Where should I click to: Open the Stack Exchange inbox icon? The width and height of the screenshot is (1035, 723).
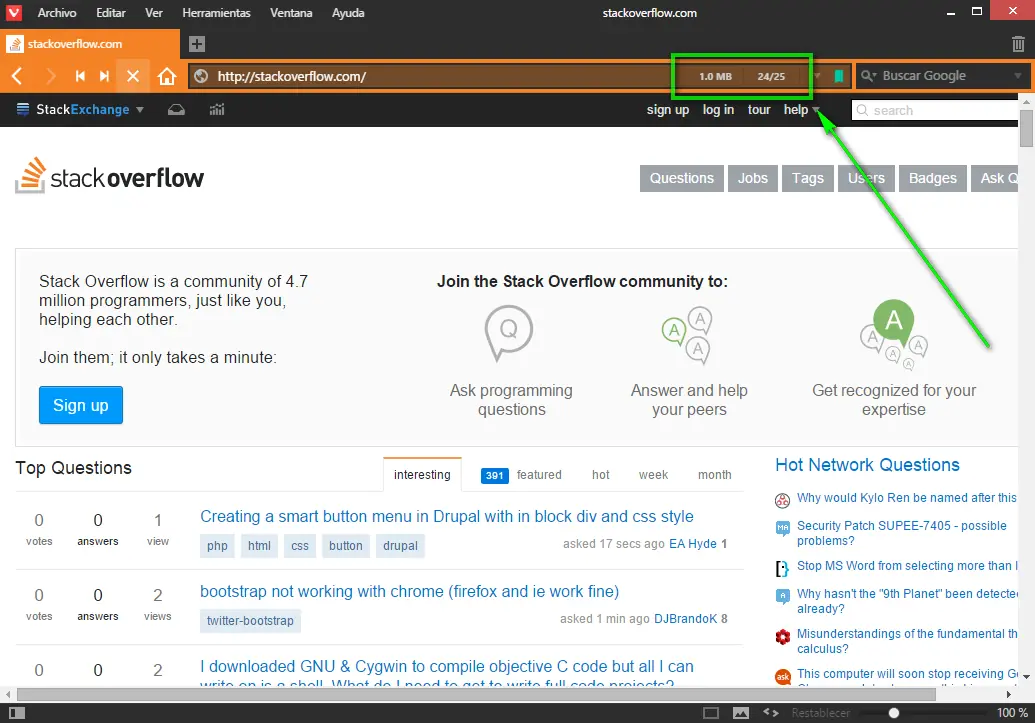coord(176,110)
